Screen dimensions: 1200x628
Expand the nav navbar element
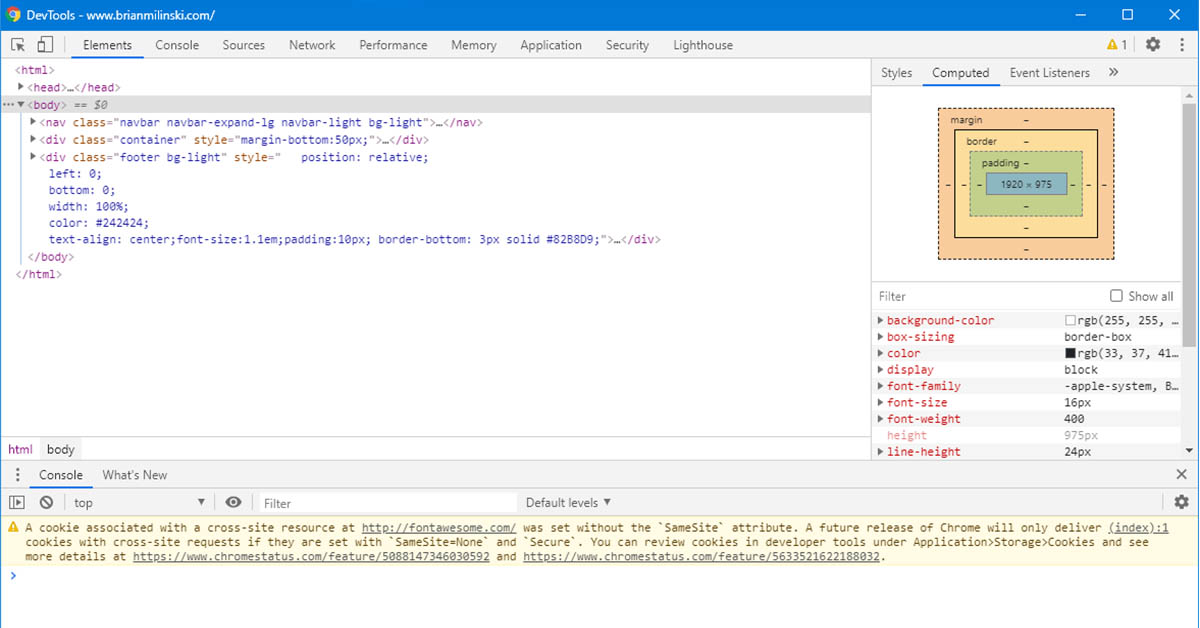(x=33, y=122)
